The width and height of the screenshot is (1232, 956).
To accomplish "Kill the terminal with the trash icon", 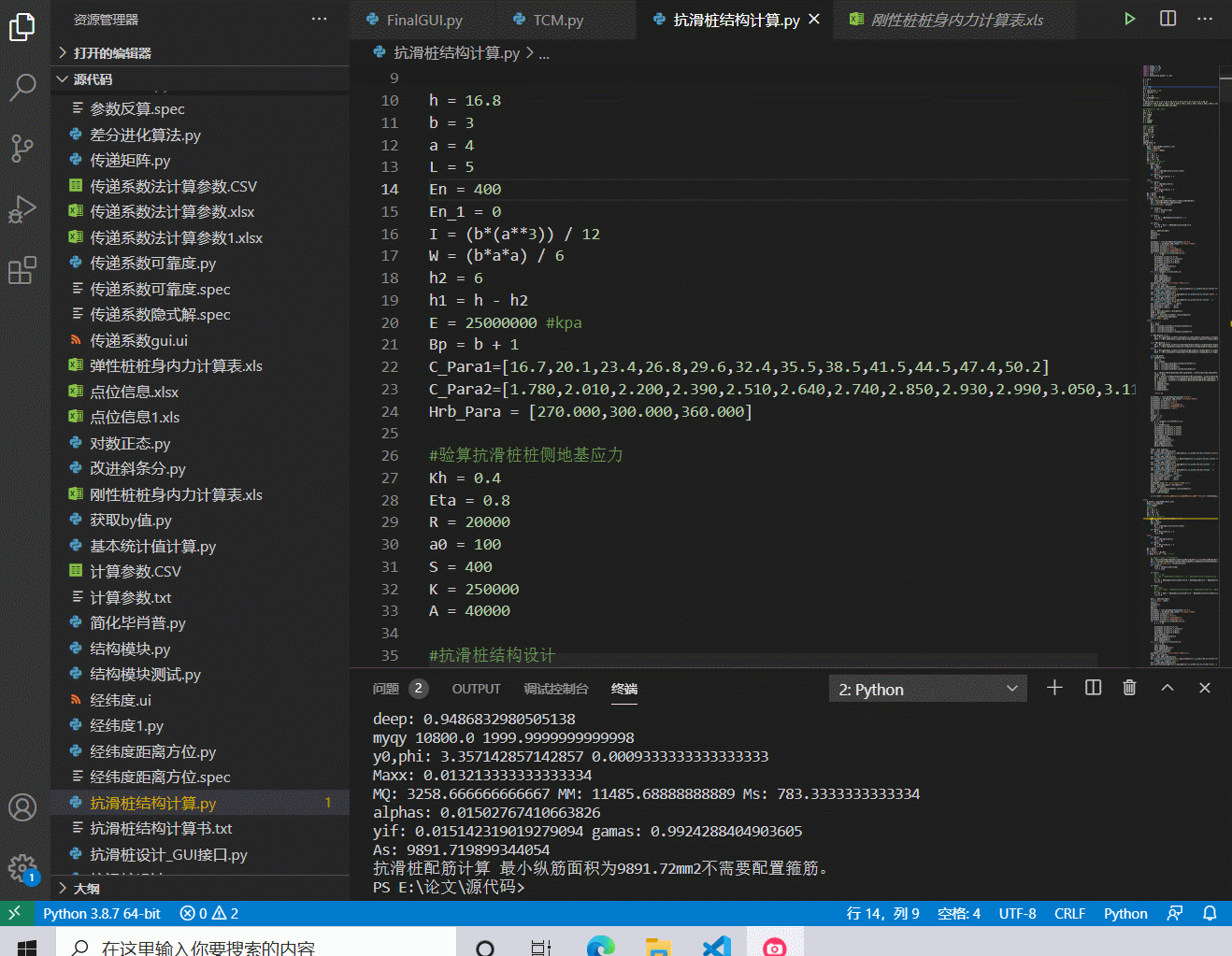I will pyautogui.click(x=1129, y=688).
